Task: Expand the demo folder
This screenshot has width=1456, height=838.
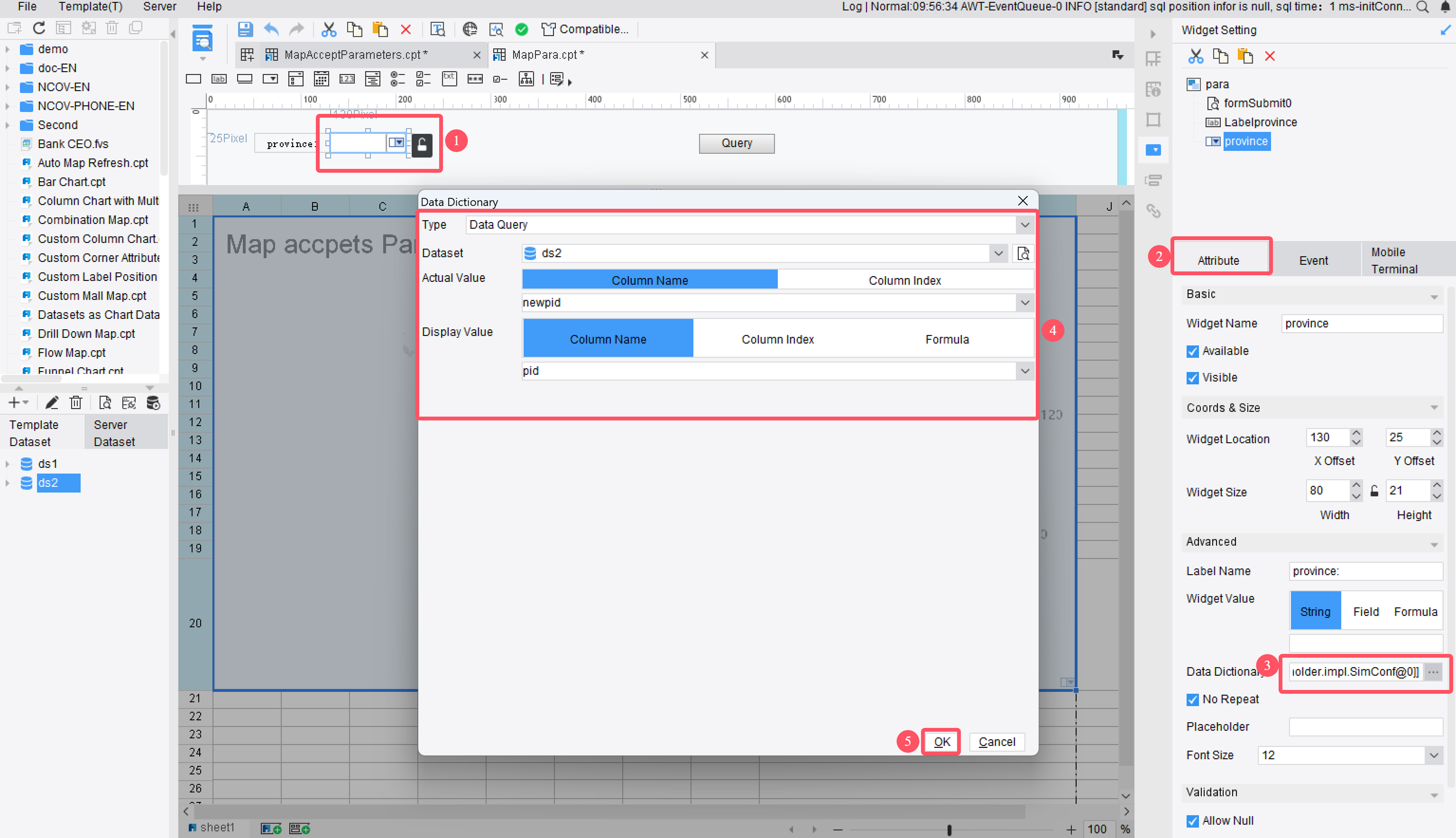Action: tap(8, 49)
